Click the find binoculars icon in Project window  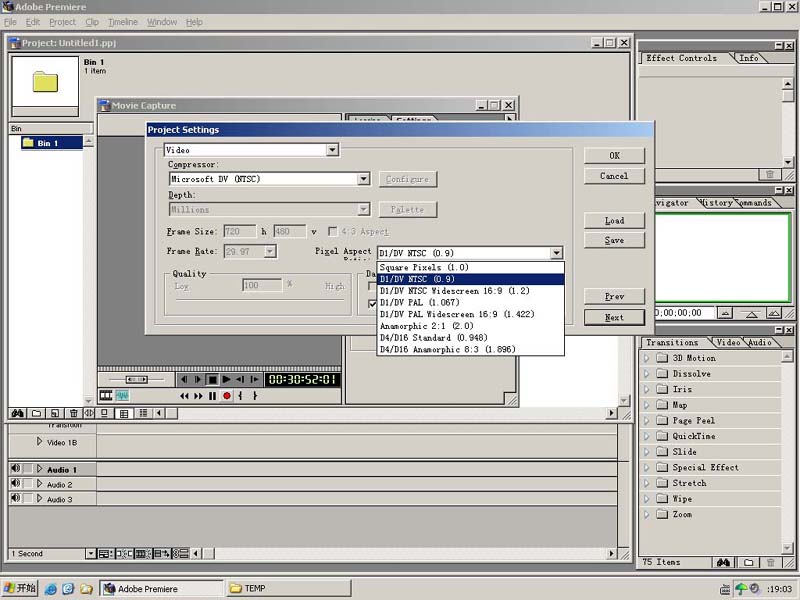(x=18, y=413)
